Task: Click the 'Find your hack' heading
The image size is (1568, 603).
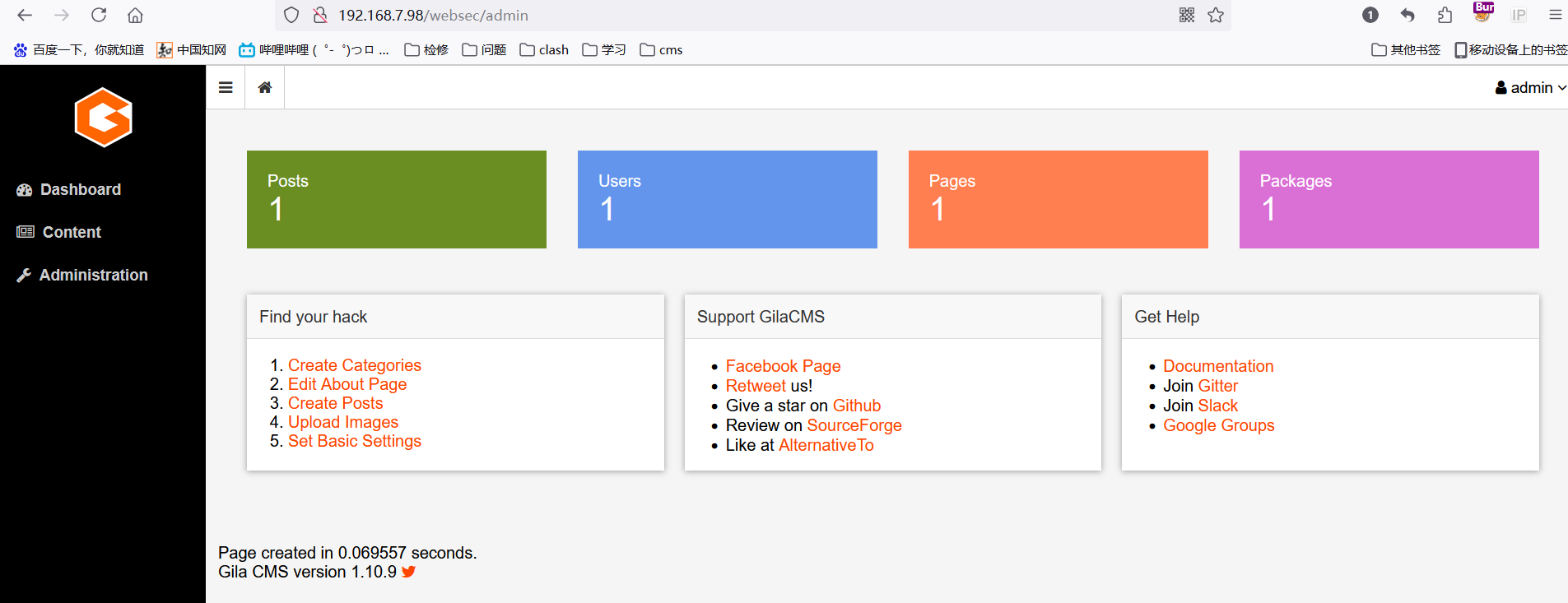Action: (314, 317)
